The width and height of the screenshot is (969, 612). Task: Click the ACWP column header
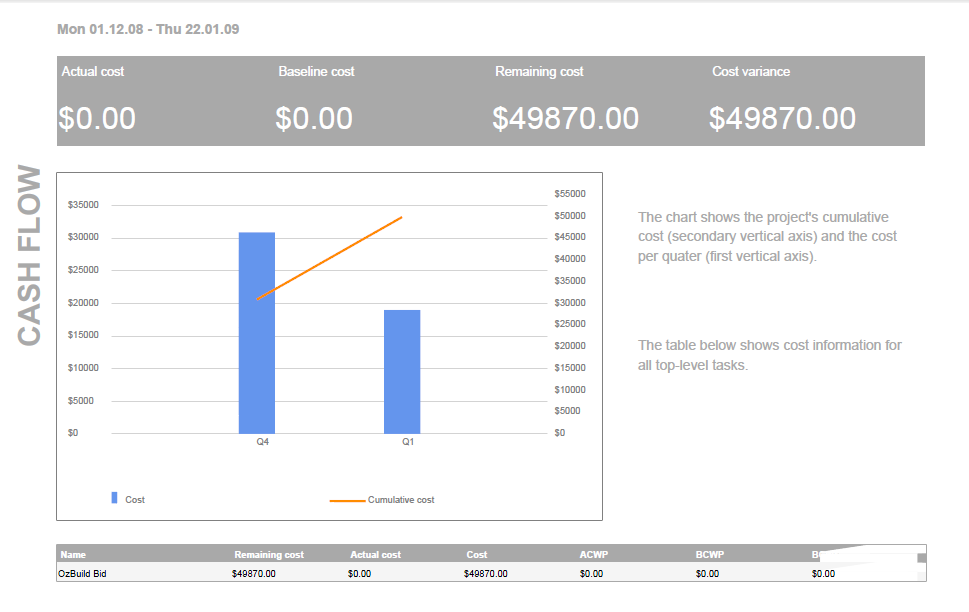click(x=594, y=554)
